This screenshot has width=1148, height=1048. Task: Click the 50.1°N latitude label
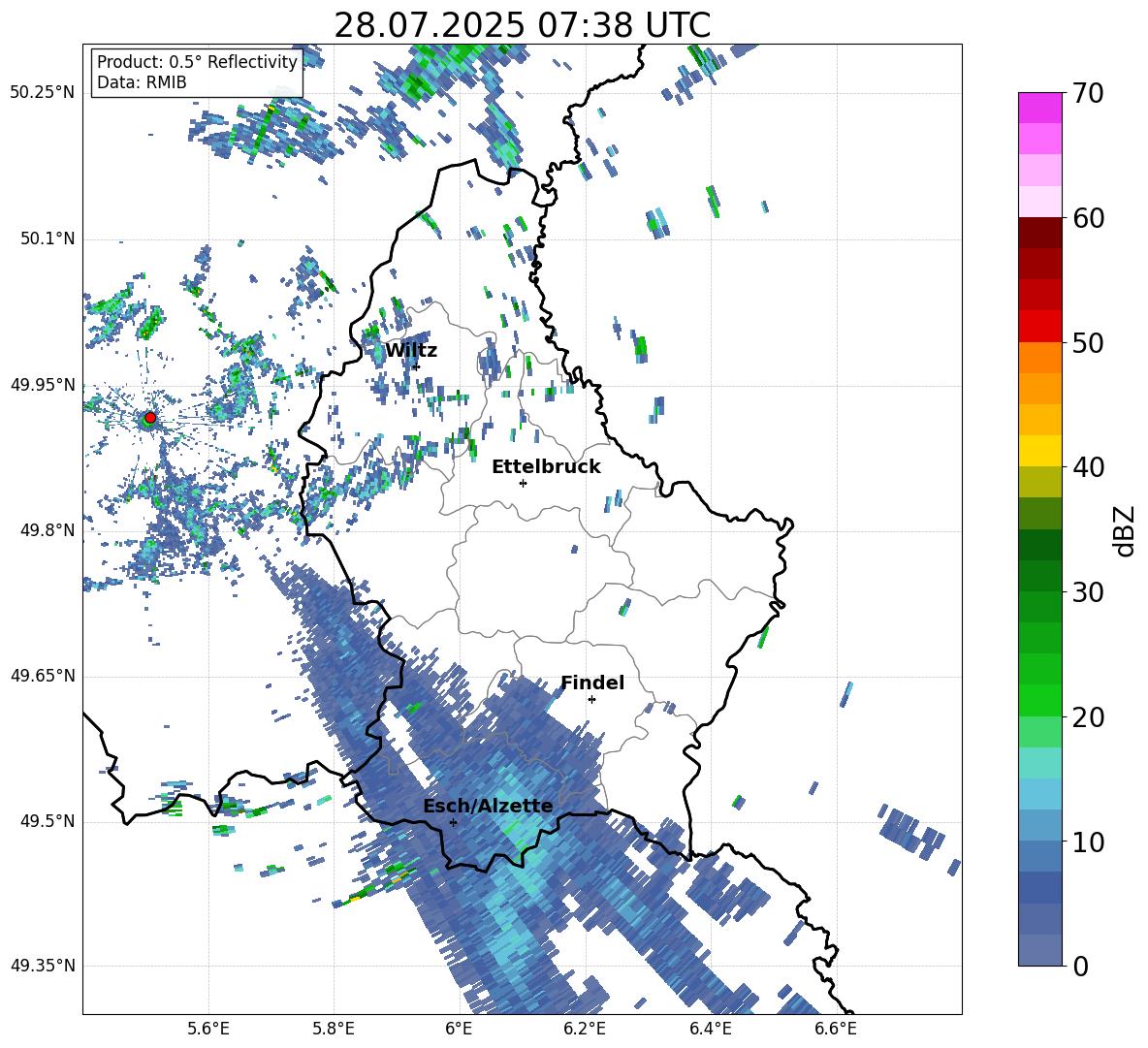coord(48,239)
